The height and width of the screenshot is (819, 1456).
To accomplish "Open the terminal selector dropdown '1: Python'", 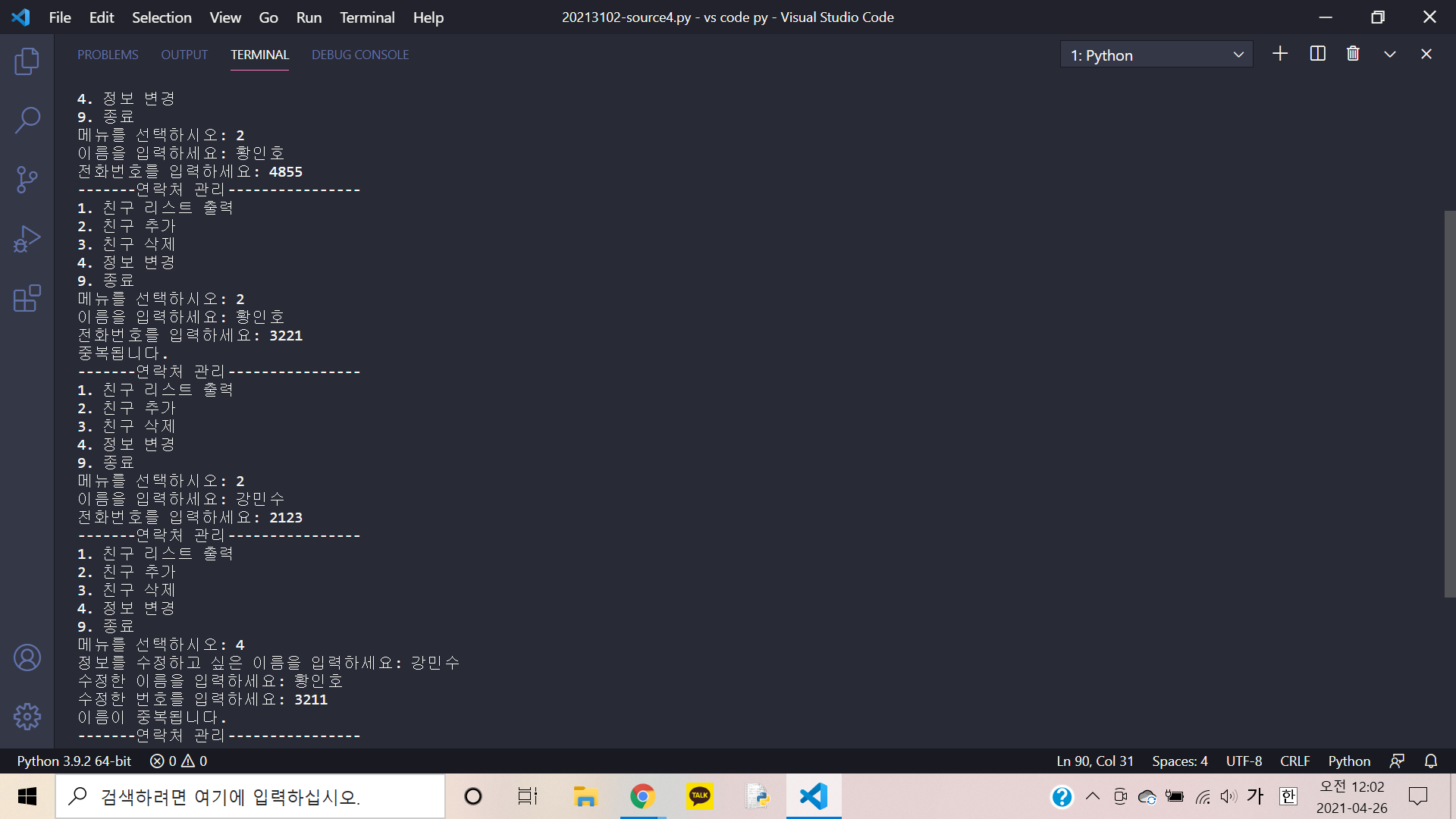I will coord(1156,55).
